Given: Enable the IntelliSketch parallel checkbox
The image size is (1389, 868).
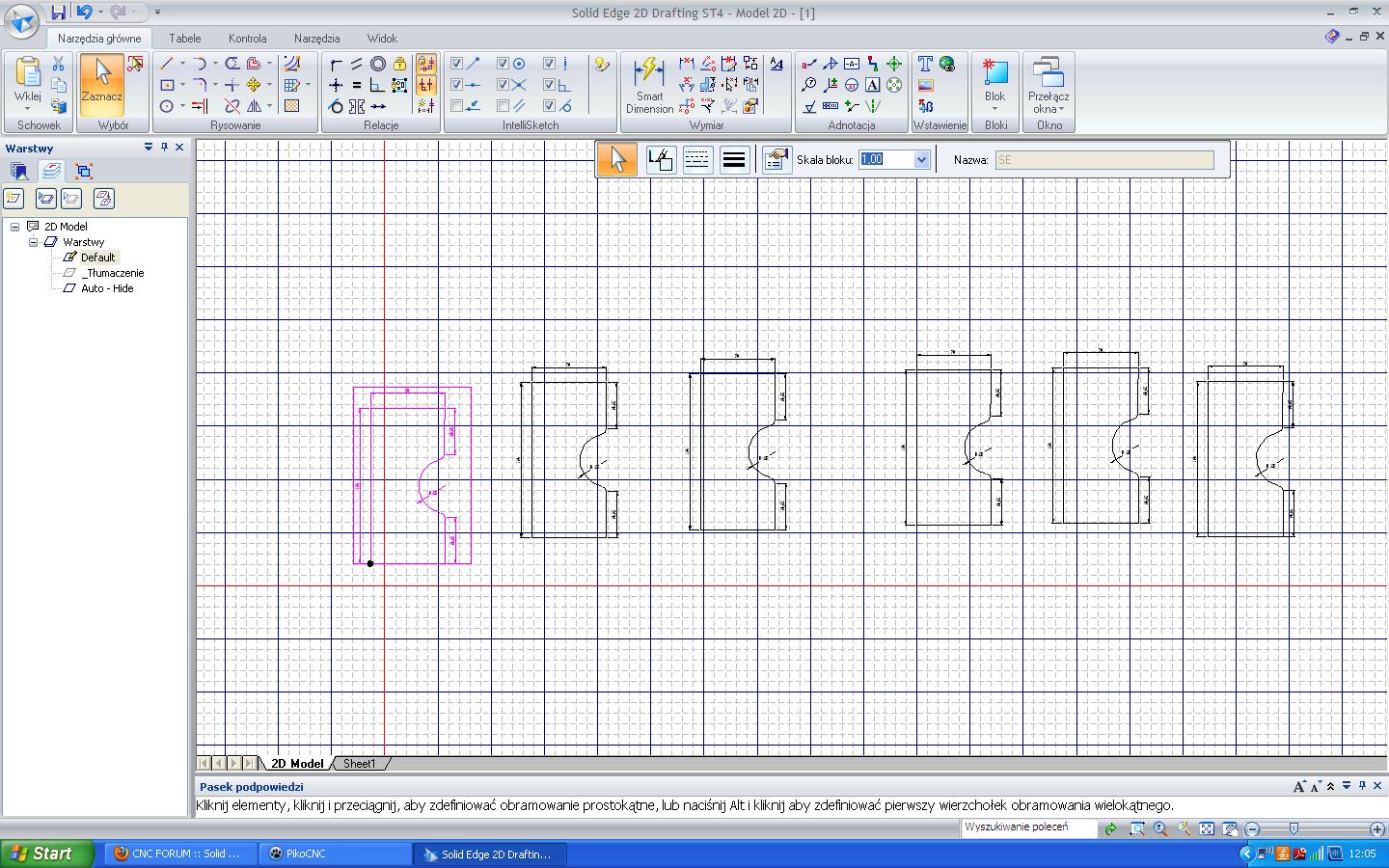Looking at the screenshot, I should pos(503,106).
